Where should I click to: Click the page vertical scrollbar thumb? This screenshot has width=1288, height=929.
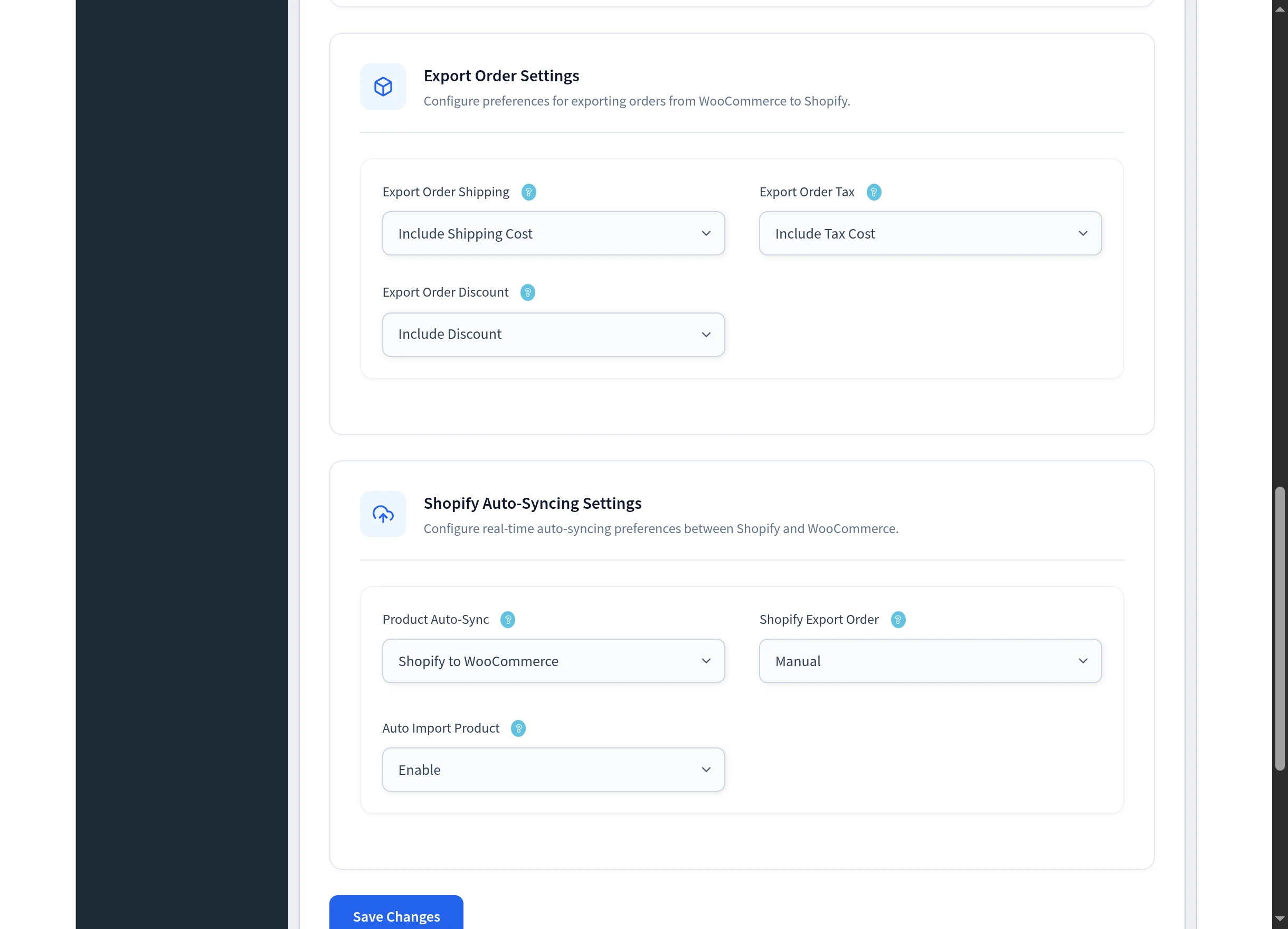coord(1280,628)
